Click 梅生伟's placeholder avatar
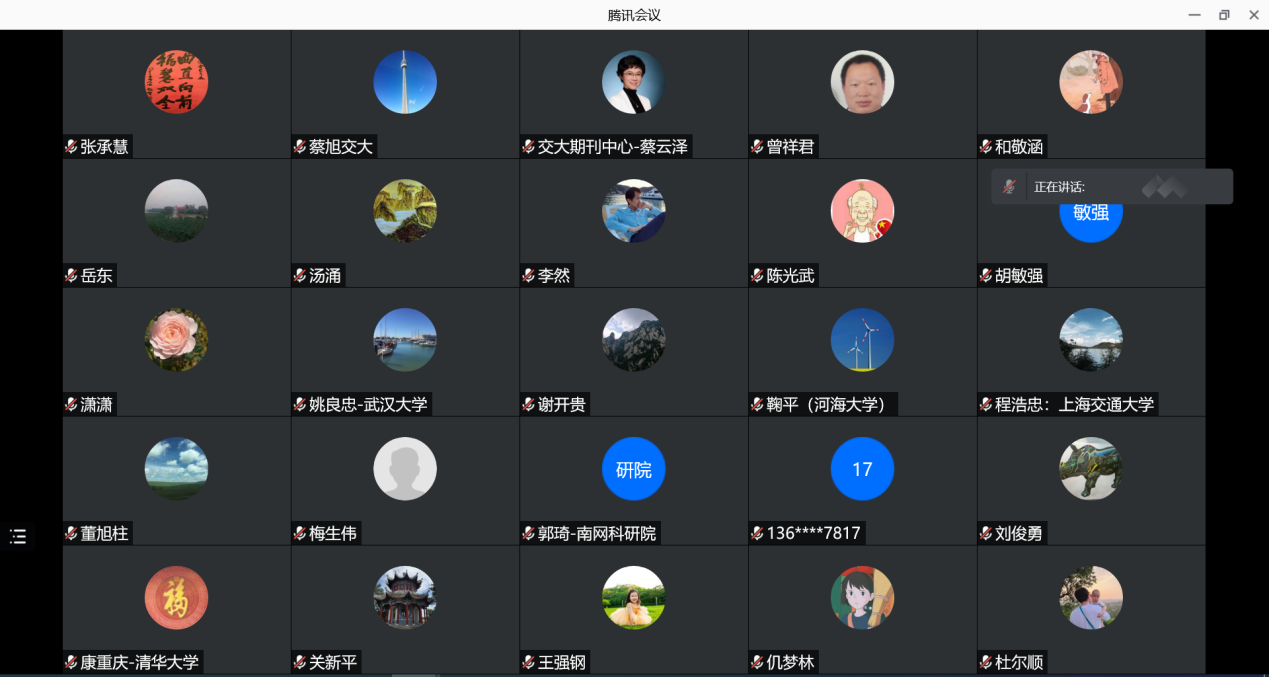Image resolution: width=1269 pixels, height=677 pixels. [404, 468]
